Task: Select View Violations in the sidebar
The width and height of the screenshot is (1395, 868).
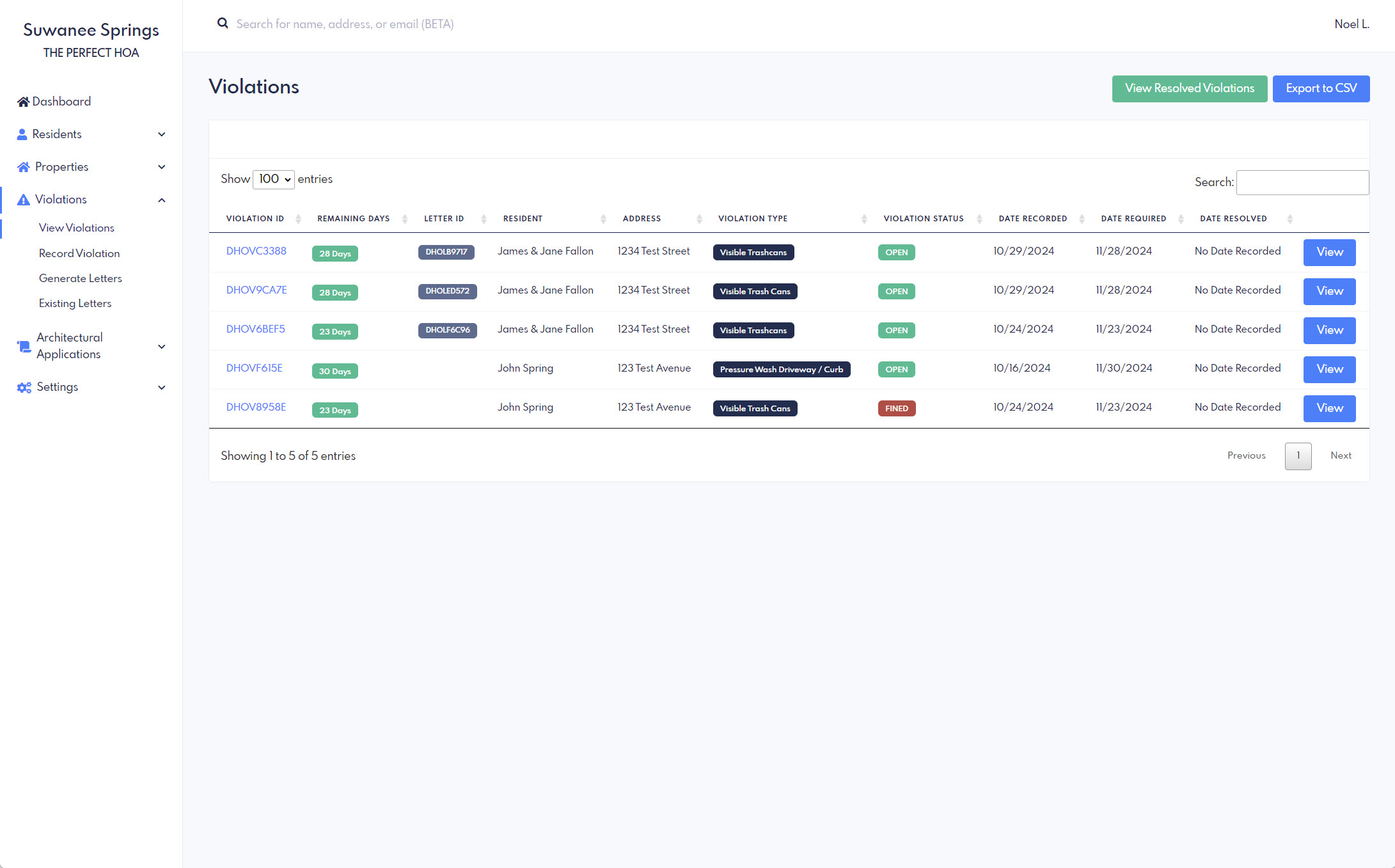Action: pyautogui.click(x=75, y=228)
